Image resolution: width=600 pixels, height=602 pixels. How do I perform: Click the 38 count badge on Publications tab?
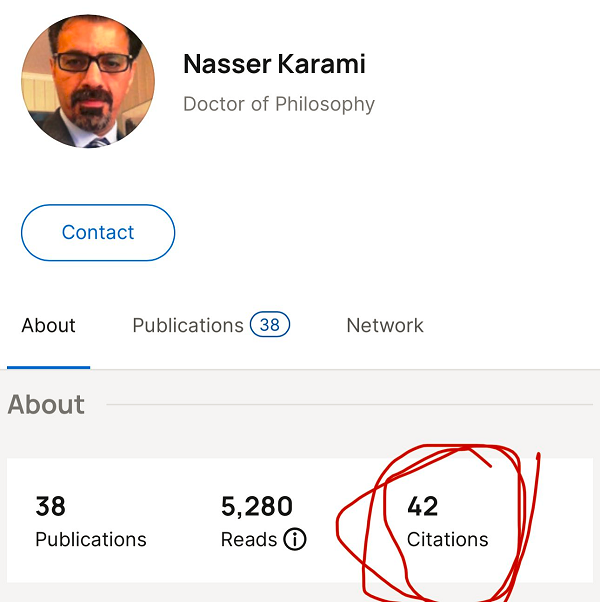pyautogui.click(x=270, y=325)
